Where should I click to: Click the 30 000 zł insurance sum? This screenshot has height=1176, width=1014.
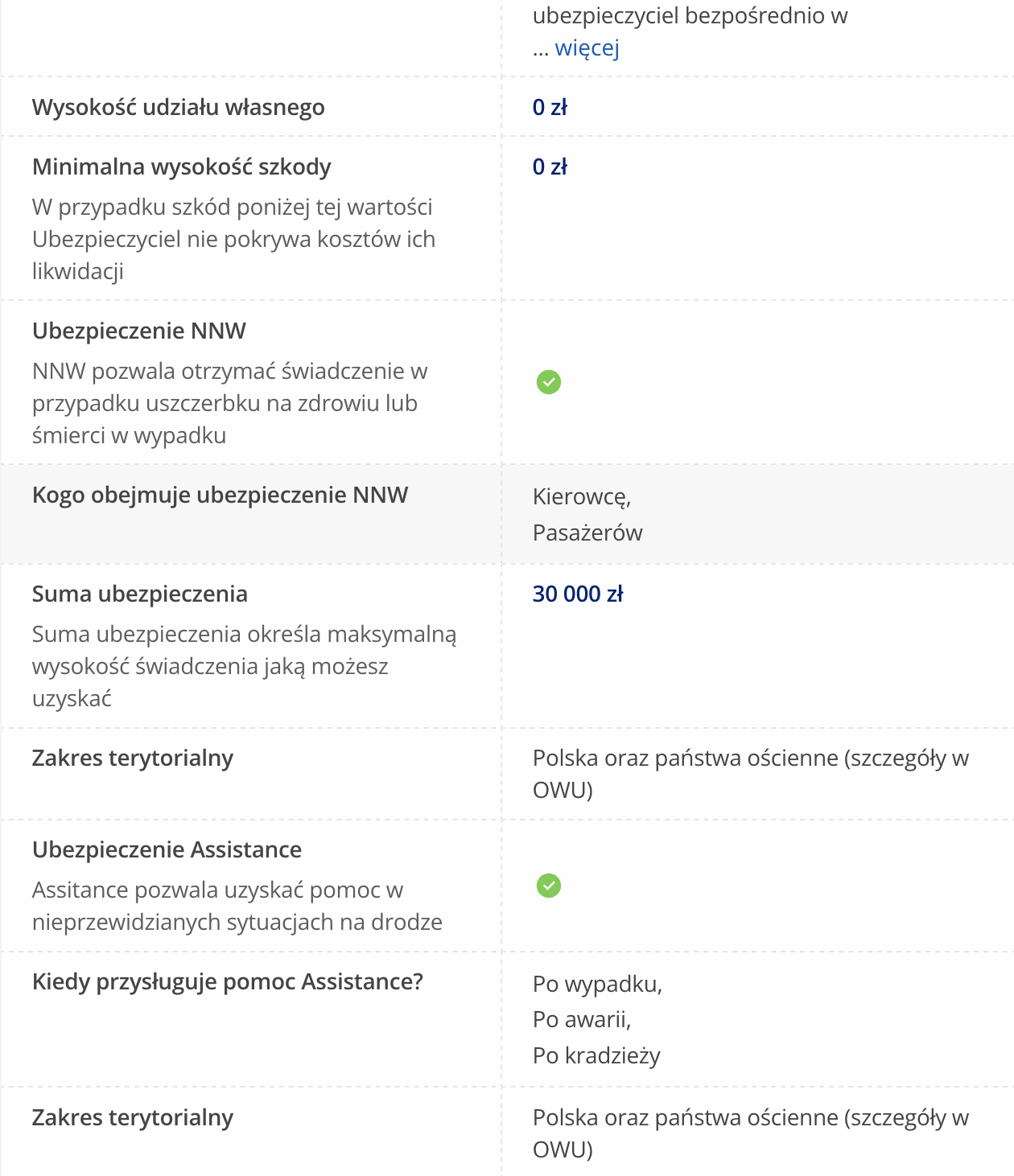(x=578, y=594)
